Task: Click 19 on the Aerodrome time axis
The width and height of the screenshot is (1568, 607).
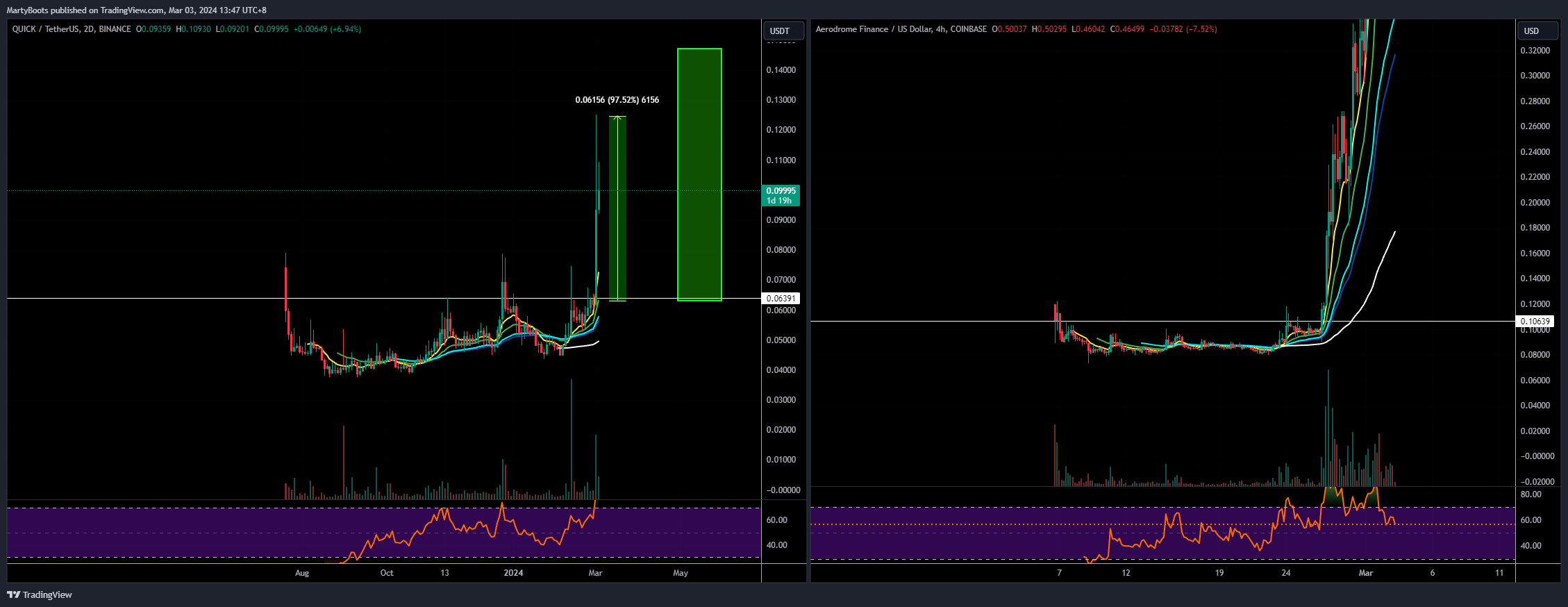Action: [x=1219, y=573]
